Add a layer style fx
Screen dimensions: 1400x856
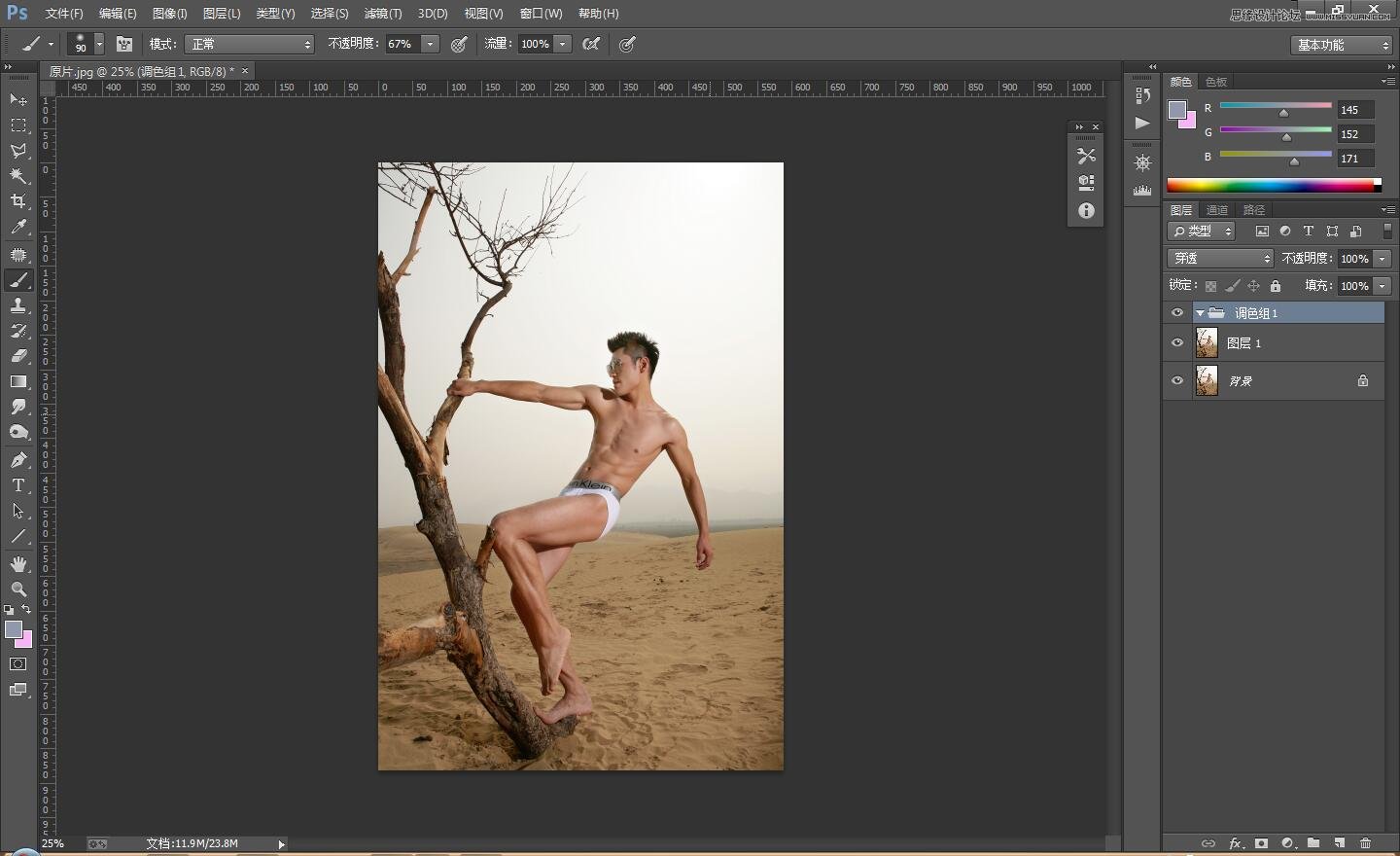click(1236, 843)
